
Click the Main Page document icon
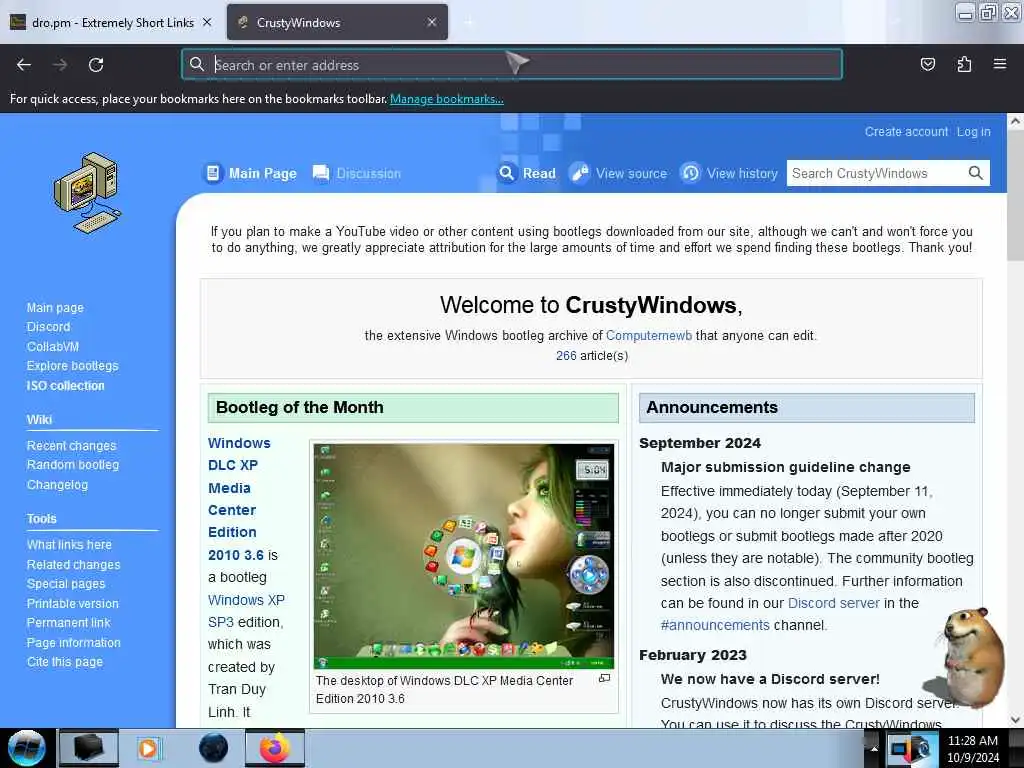212,173
